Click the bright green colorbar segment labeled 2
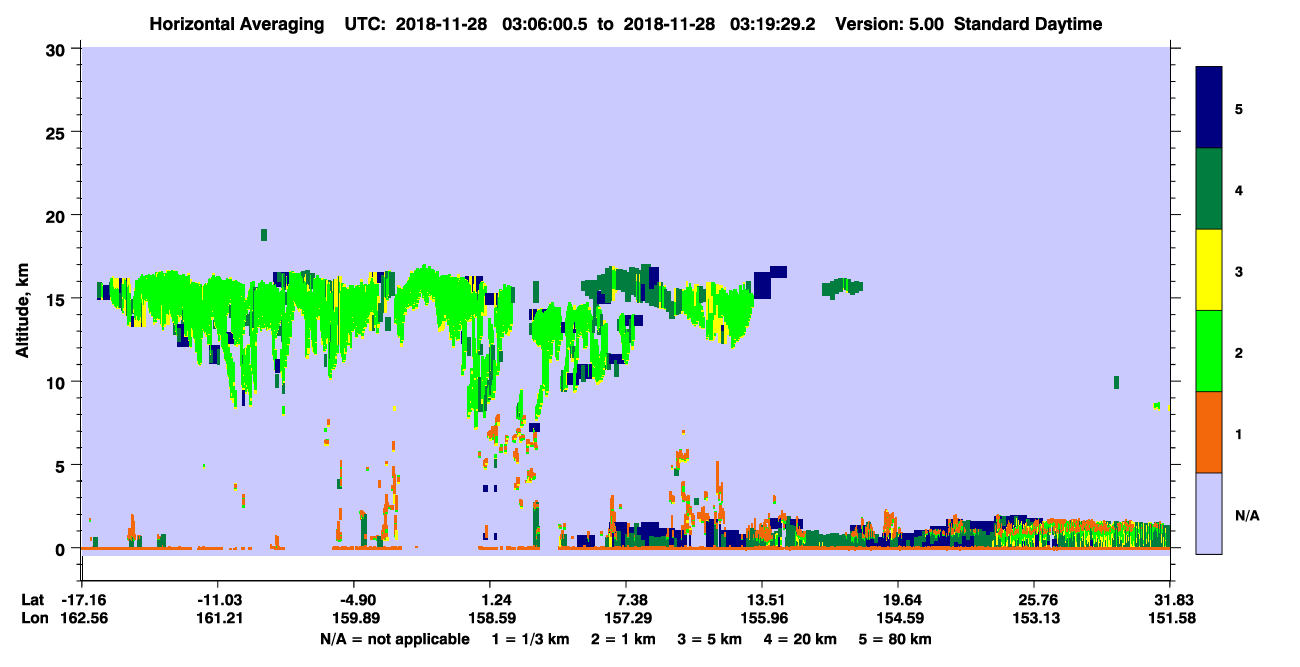 pos(1209,351)
